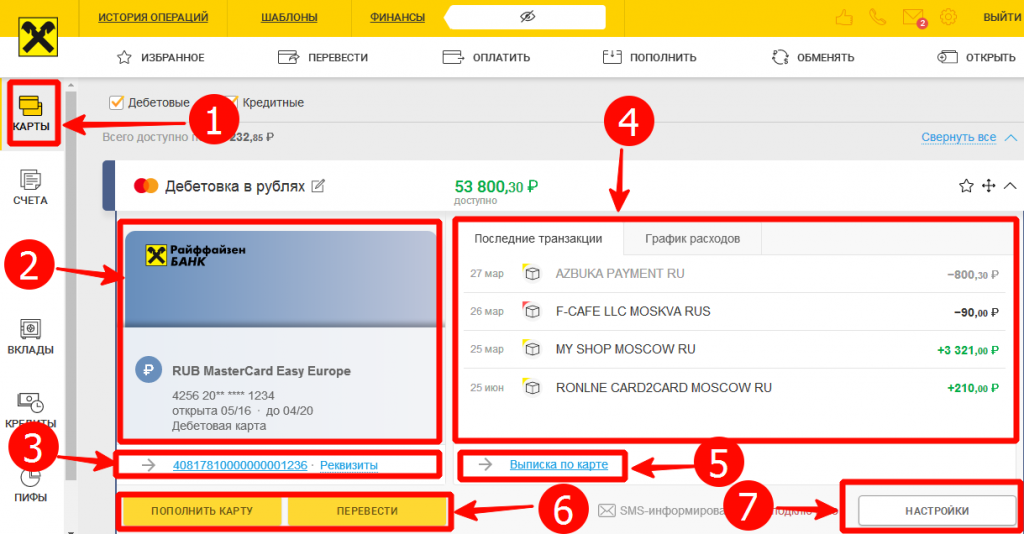The width and height of the screenshot is (1024, 534).
Task: Open the Выписка по карте link
Action: pyautogui.click(x=558, y=464)
